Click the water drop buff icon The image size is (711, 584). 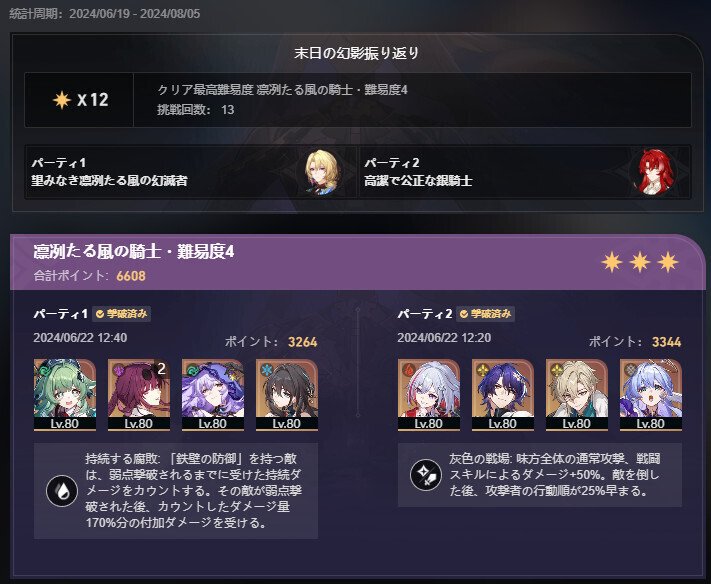(62, 491)
